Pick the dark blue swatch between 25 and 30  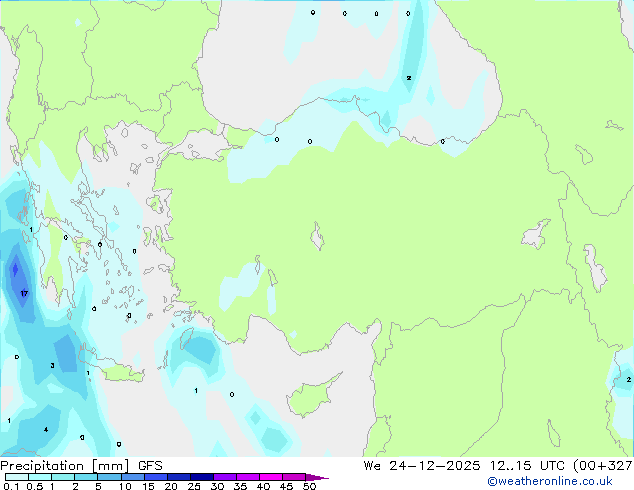(x=202, y=477)
